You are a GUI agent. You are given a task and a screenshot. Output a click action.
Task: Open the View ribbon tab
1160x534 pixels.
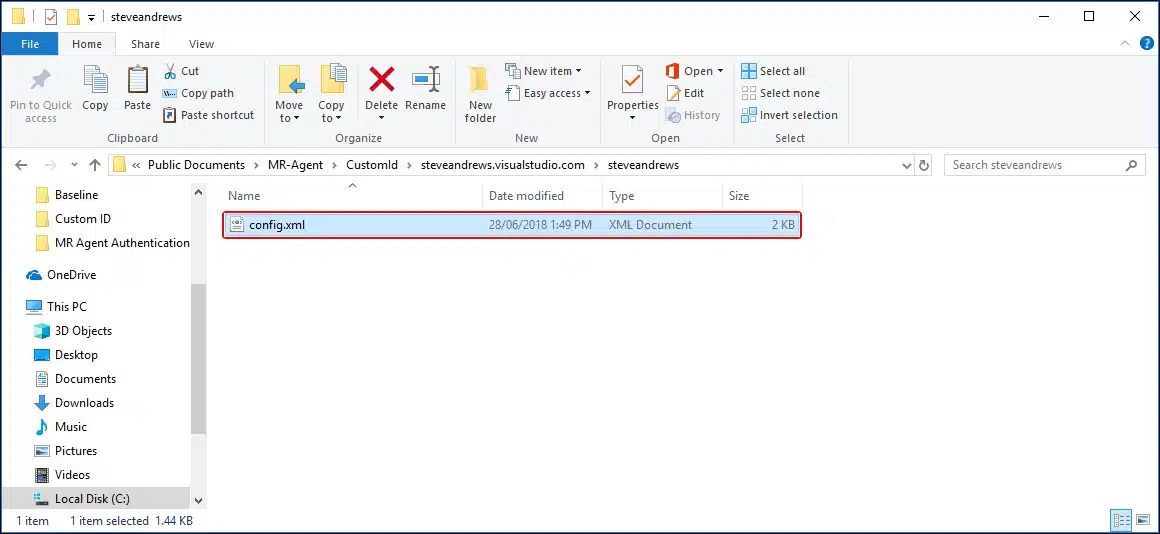click(x=201, y=44)
